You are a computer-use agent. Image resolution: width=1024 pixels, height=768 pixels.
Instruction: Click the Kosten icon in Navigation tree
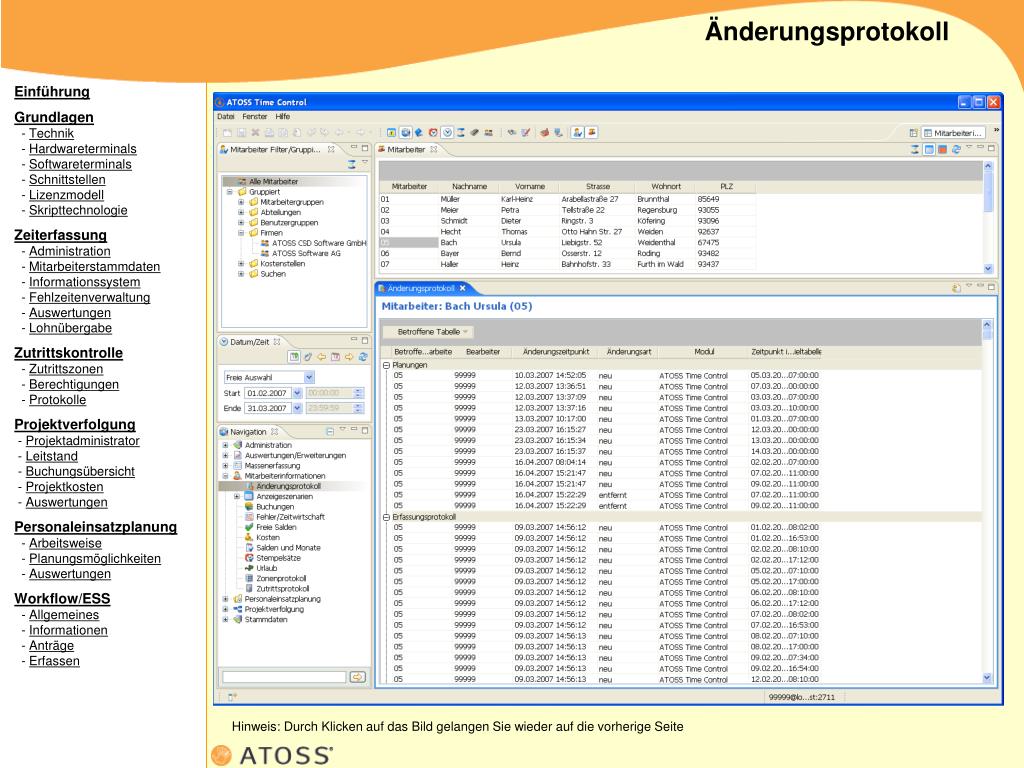click(x=249, y=537)
